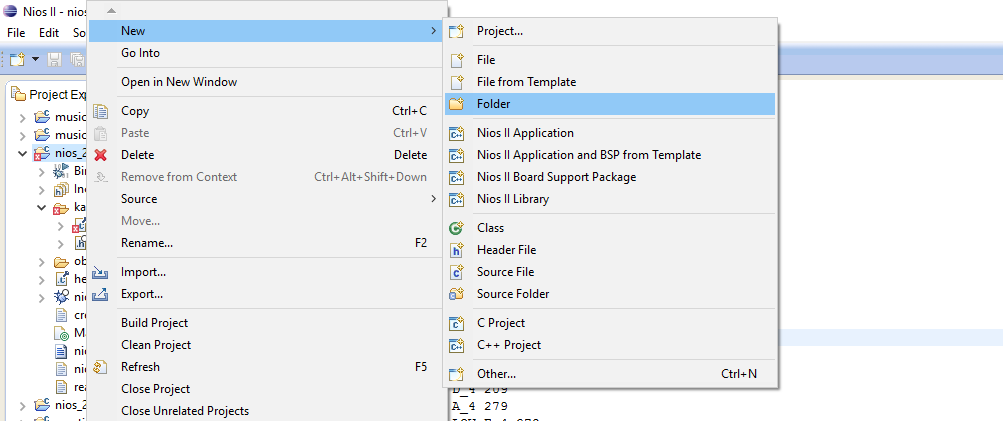Open the File menu
The image size is (1003, 421).
point(16,33)
